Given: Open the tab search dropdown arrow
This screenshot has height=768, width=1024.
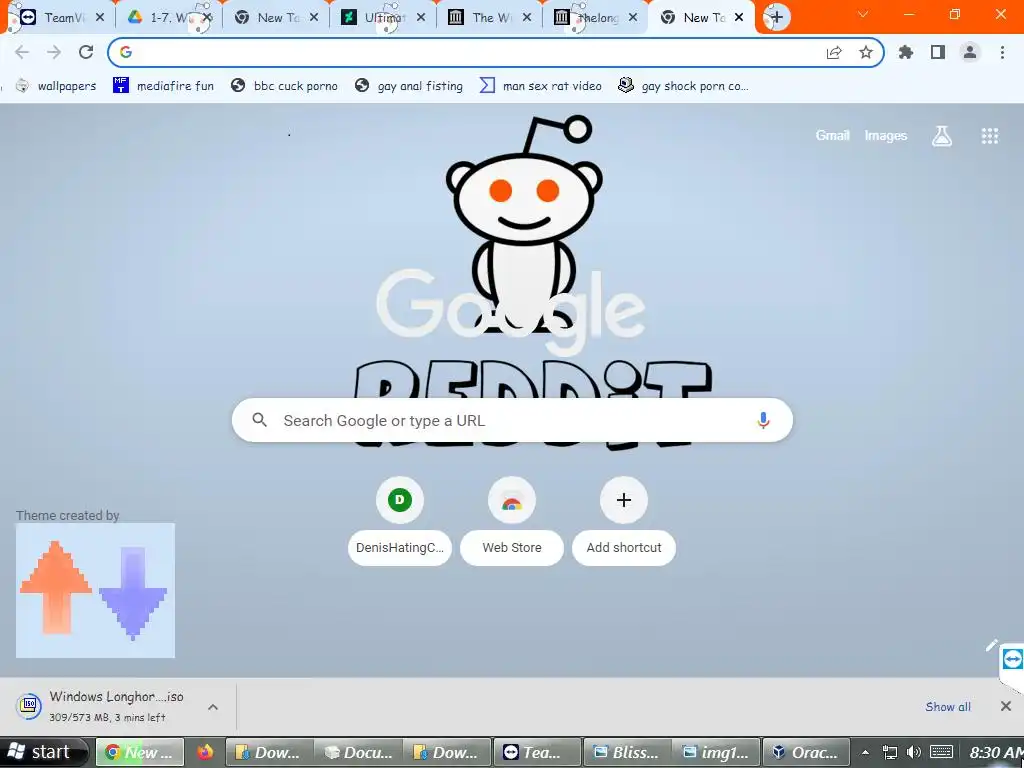Looking at the screenshot, I should [863, 14].
